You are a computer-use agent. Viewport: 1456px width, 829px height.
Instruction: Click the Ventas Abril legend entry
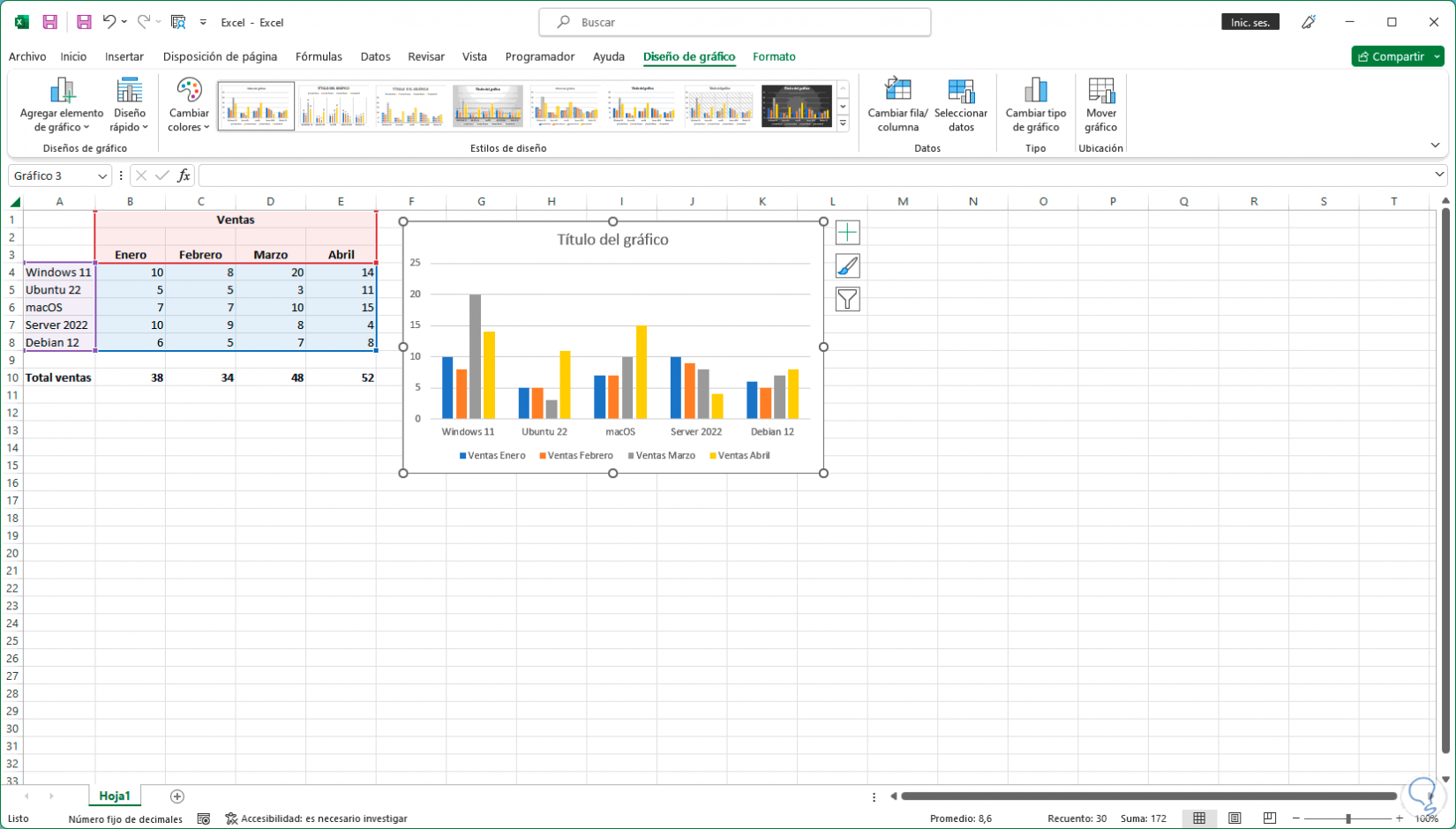coord(739,456)
